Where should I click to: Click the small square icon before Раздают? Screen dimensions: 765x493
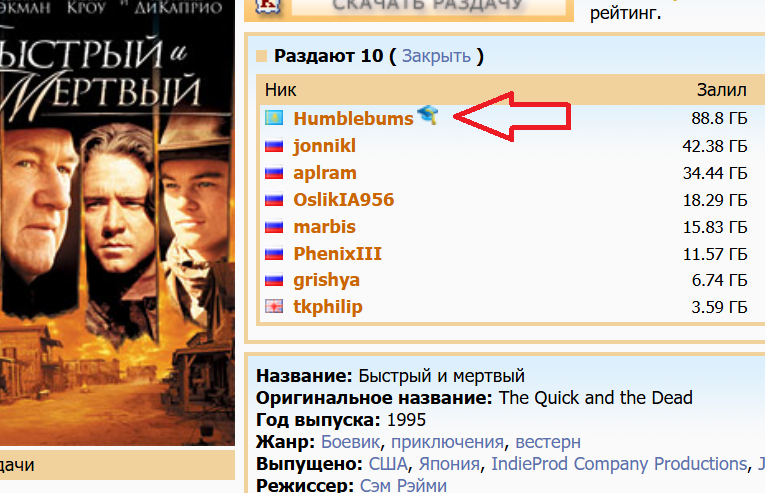click(262, 57)
